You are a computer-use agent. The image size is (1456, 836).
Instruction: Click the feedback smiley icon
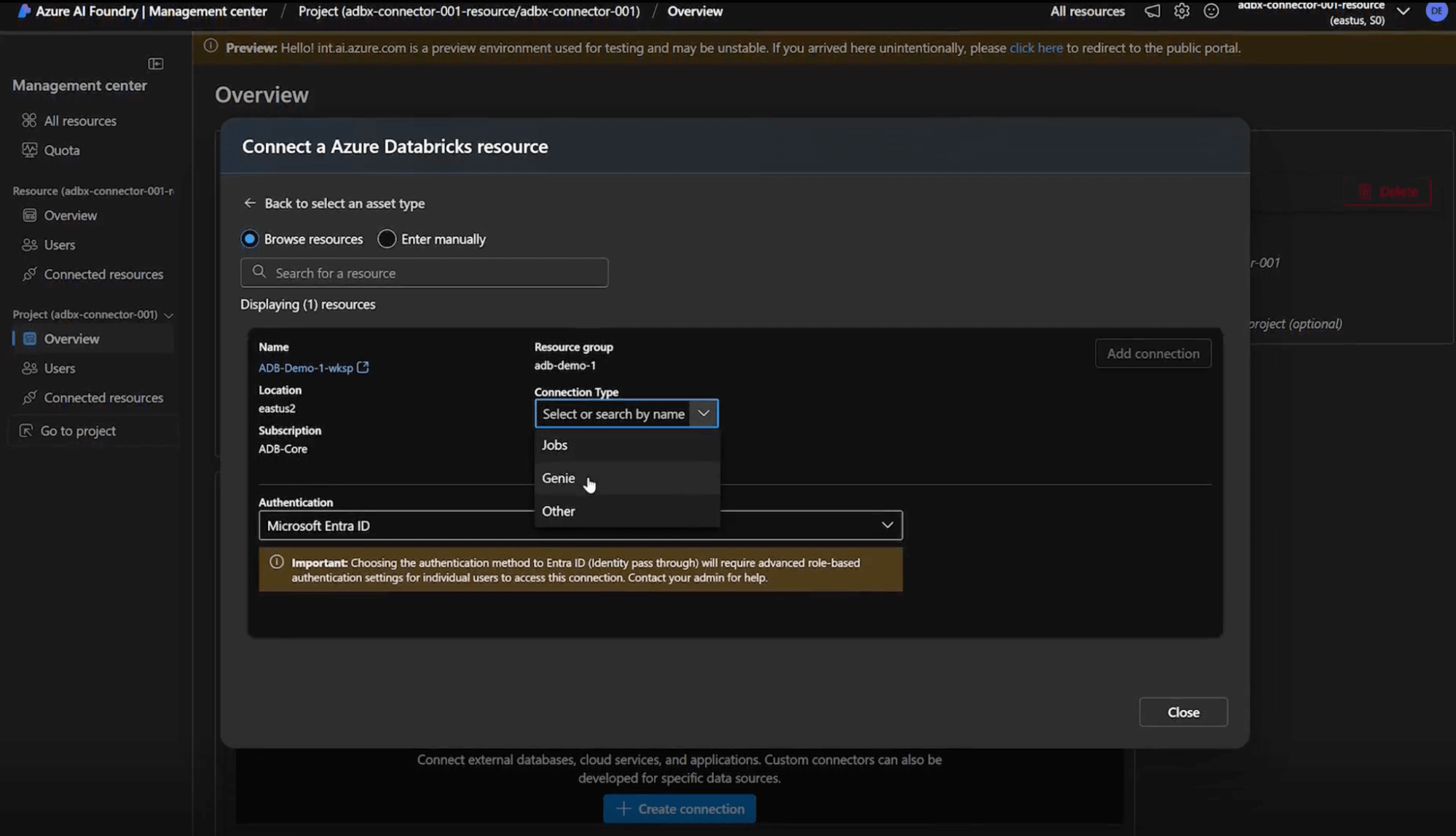pos(1211,11)
